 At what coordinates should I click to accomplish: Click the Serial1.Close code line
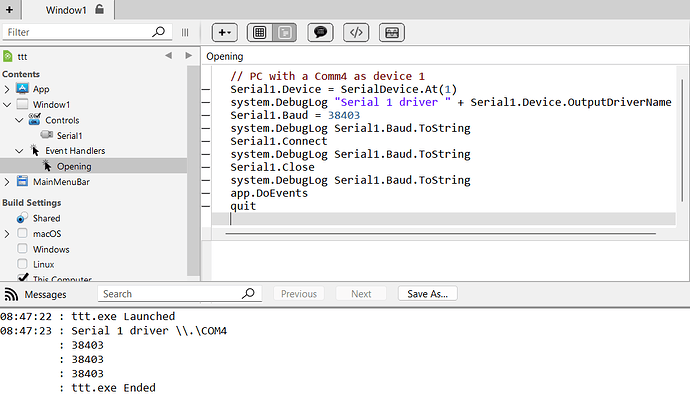point(272,167)
